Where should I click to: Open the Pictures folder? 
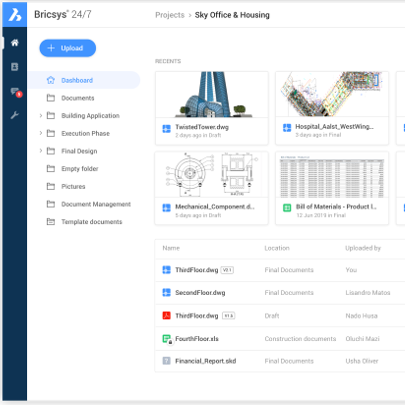[73, 186]
